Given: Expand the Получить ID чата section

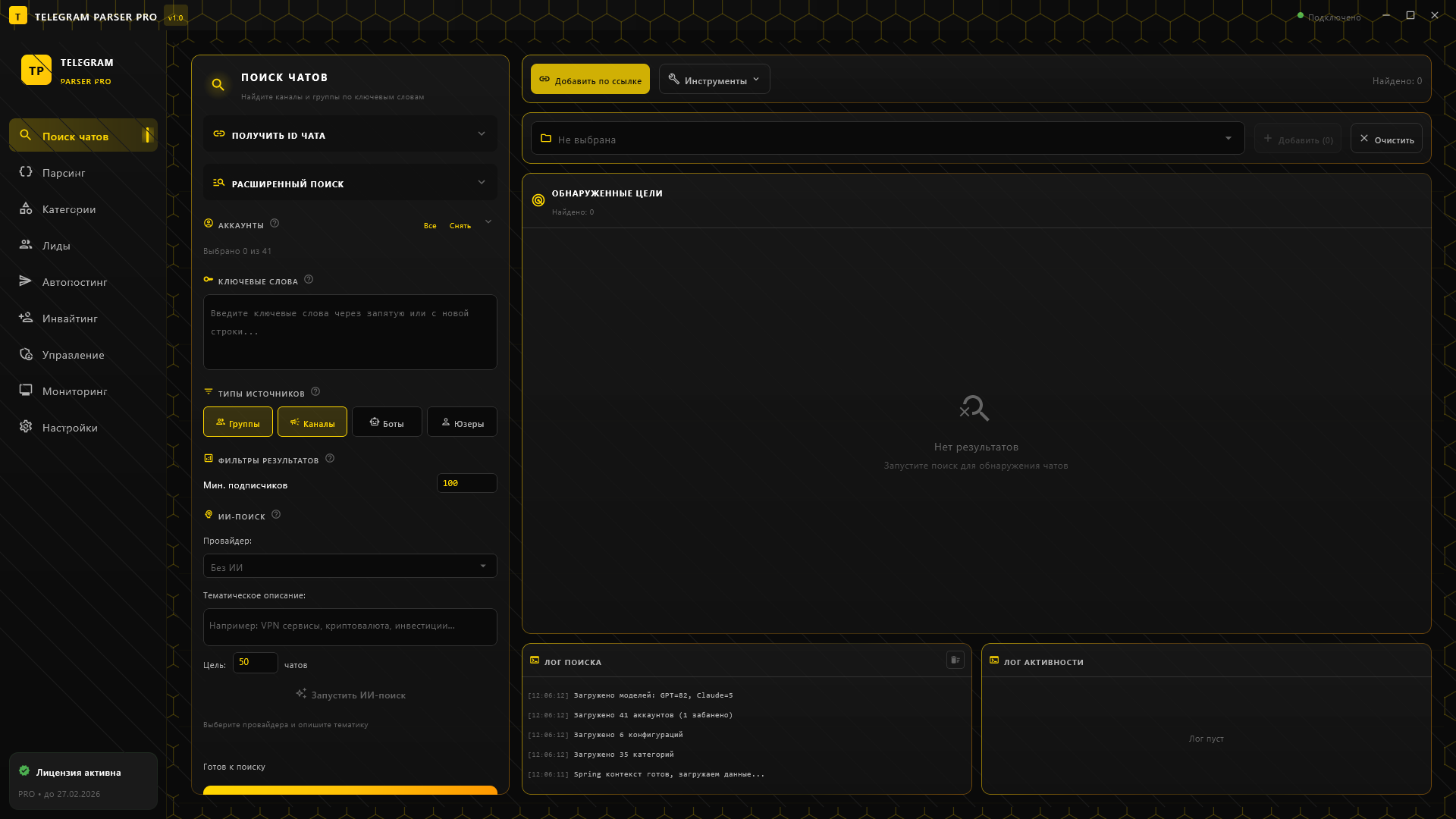Looking at the screenshot, I should [x=350, y=134].
